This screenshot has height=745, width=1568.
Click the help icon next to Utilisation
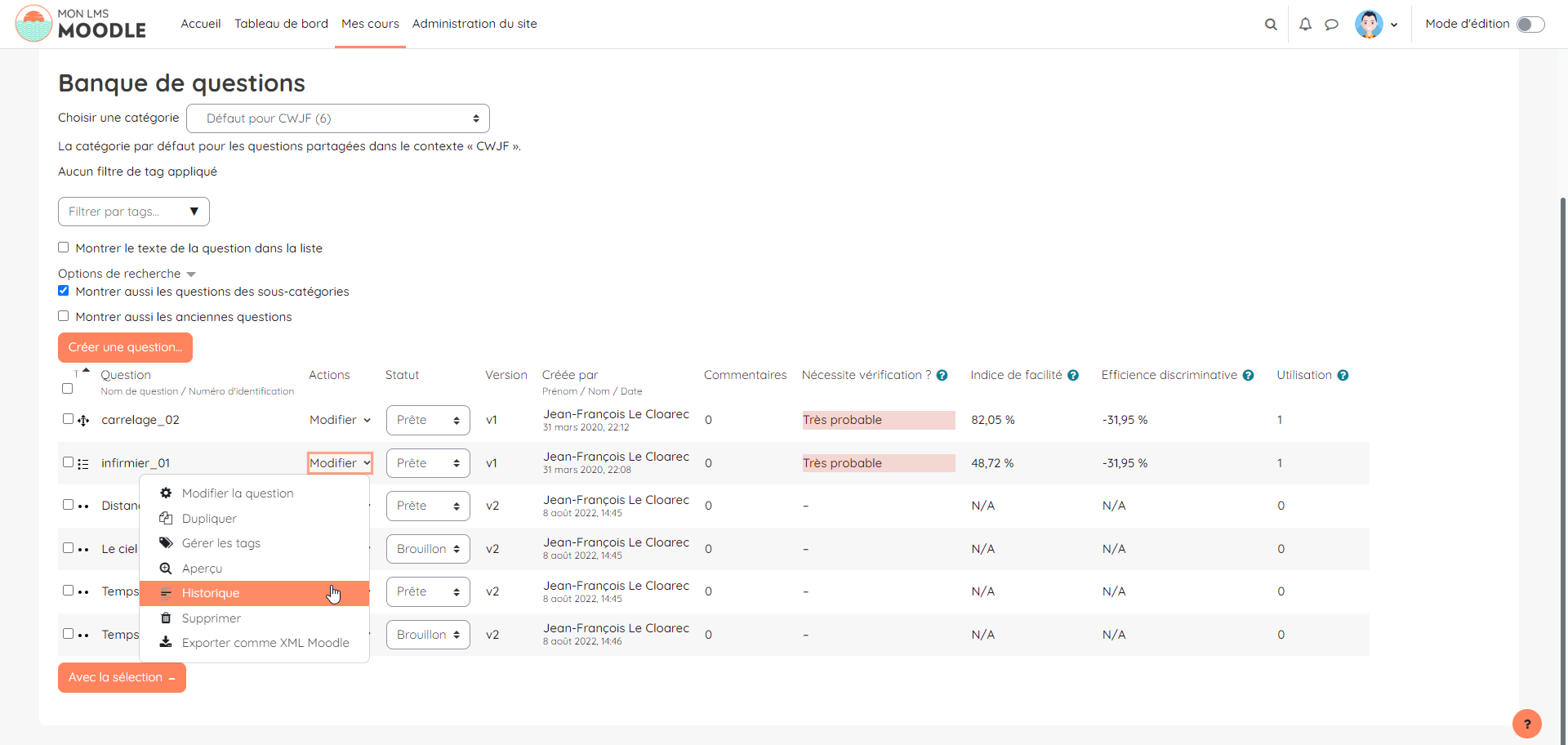1343,376
